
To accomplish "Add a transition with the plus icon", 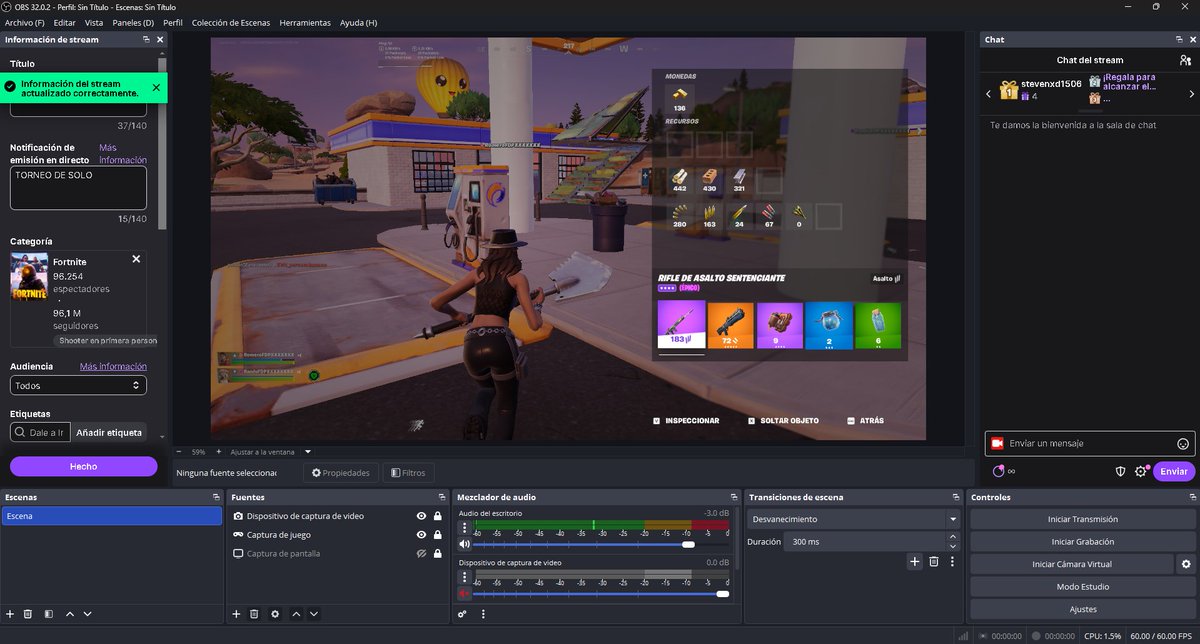I will (914, 562).
